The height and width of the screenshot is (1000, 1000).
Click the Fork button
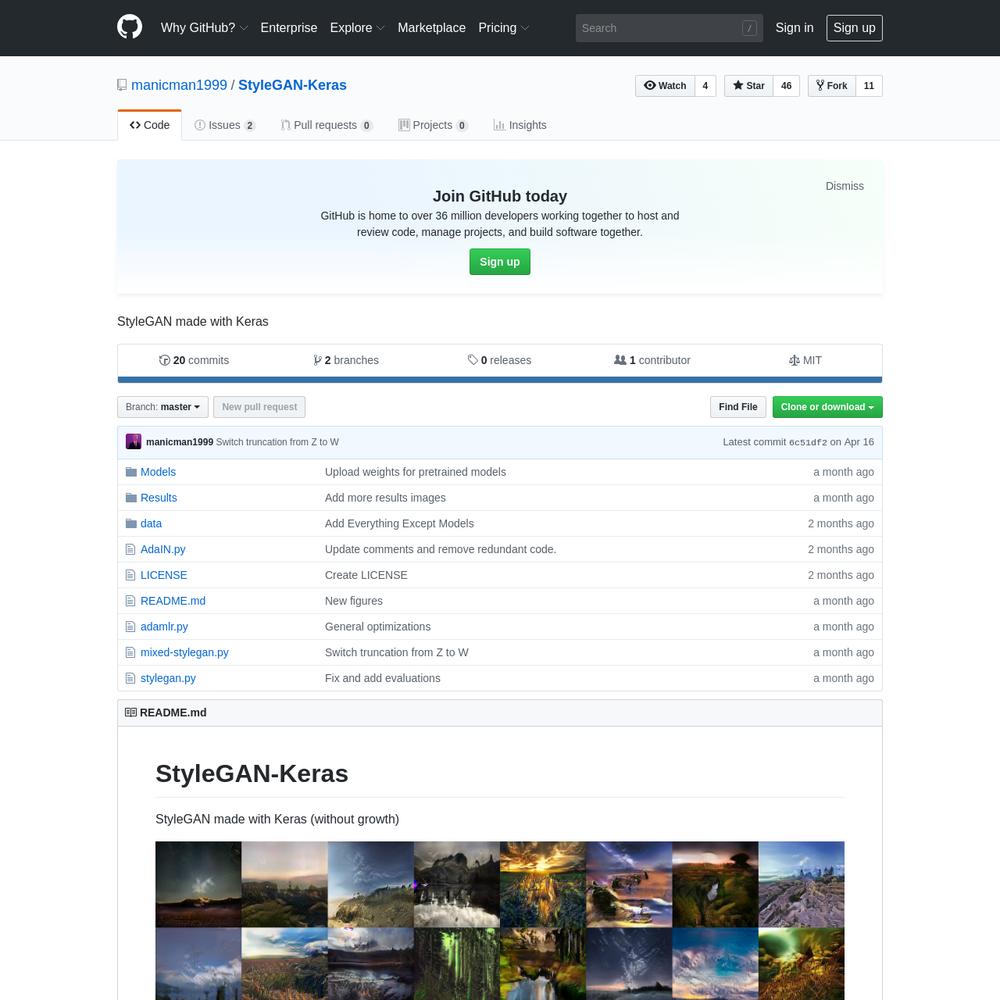coord(832,85)
